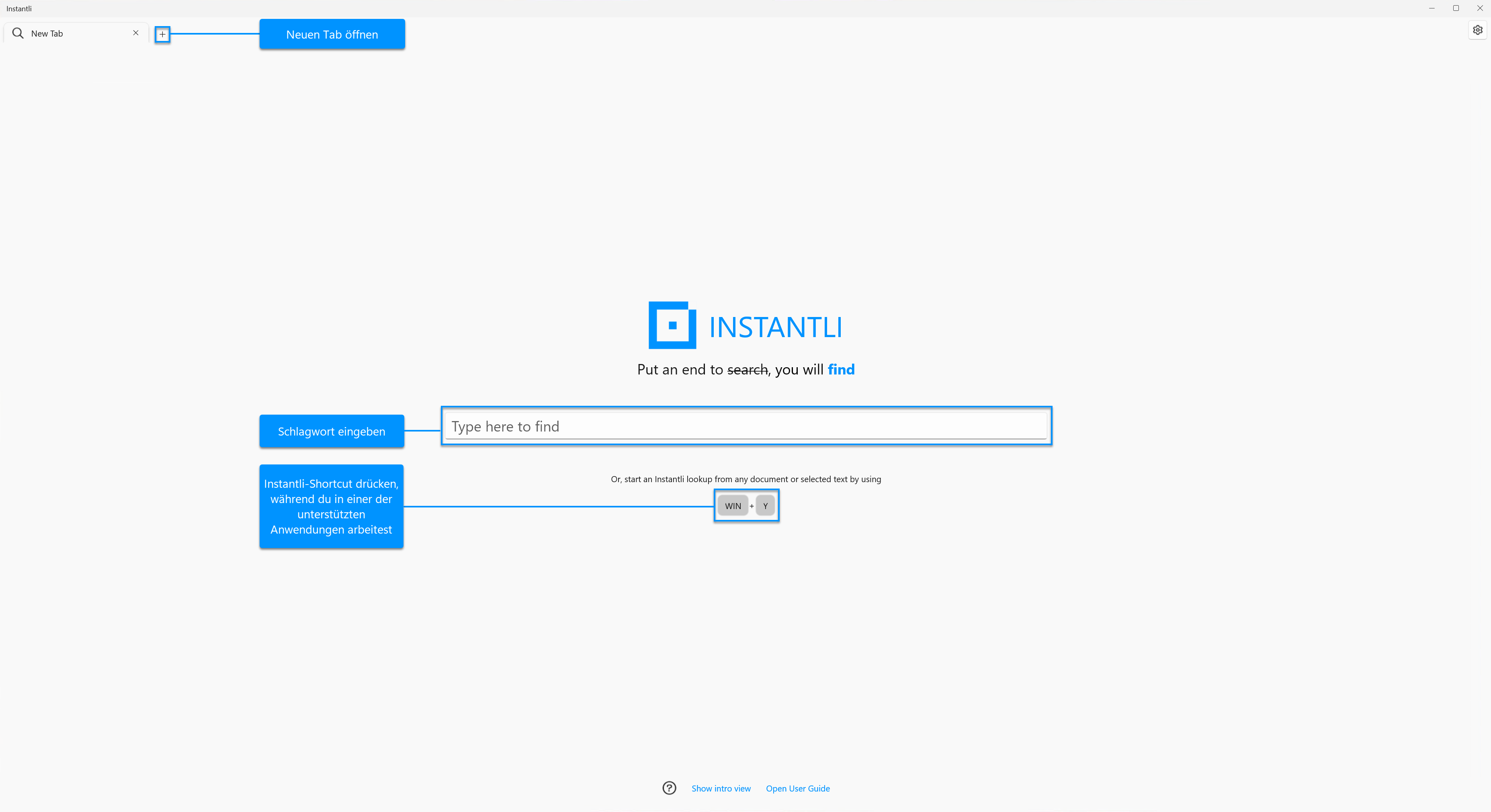The width and height of the screenshot is (1491, 812).
Task: Click the search magnifier icon in the tab
Action: point(18,33)
